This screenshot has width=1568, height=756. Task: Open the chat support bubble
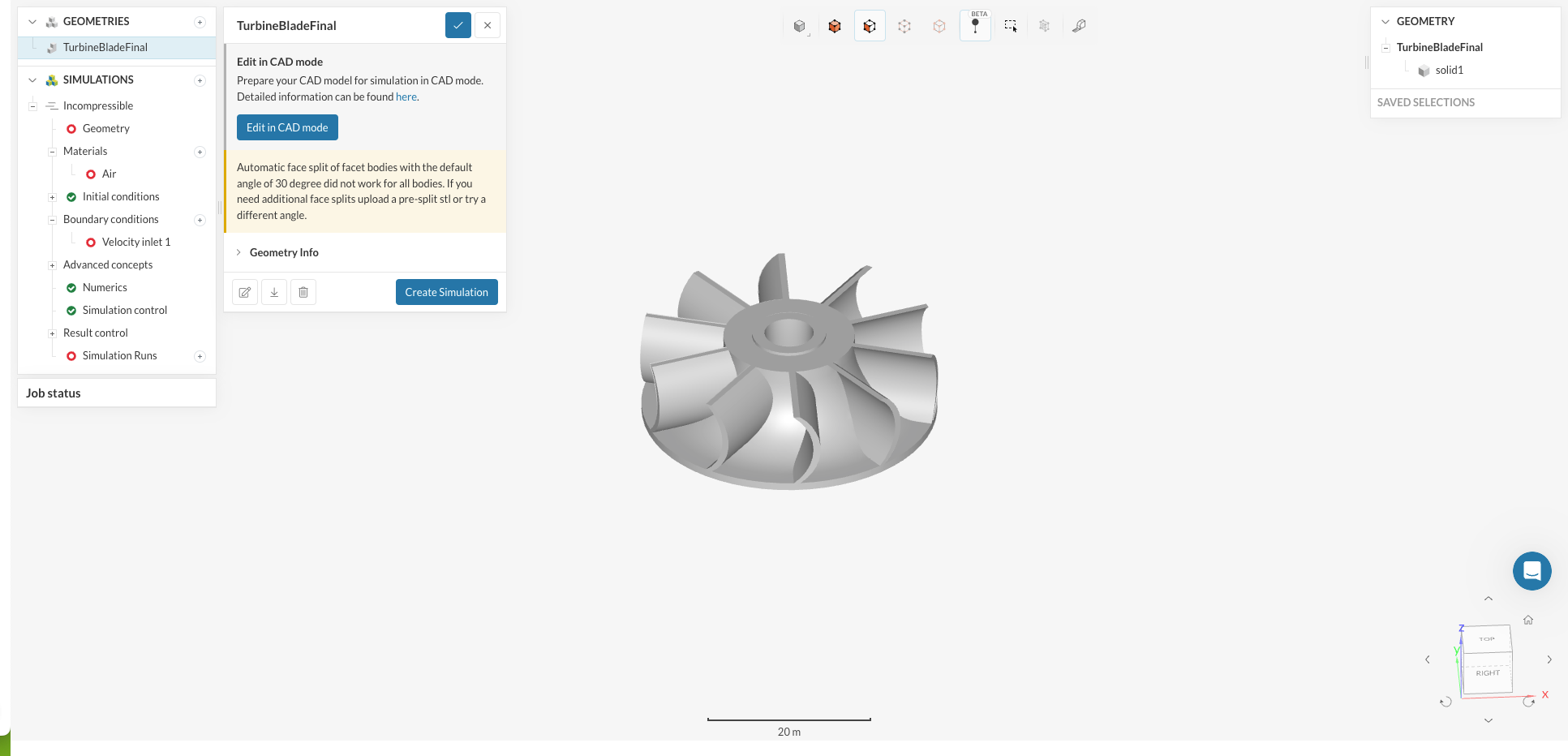[1531, 571]
